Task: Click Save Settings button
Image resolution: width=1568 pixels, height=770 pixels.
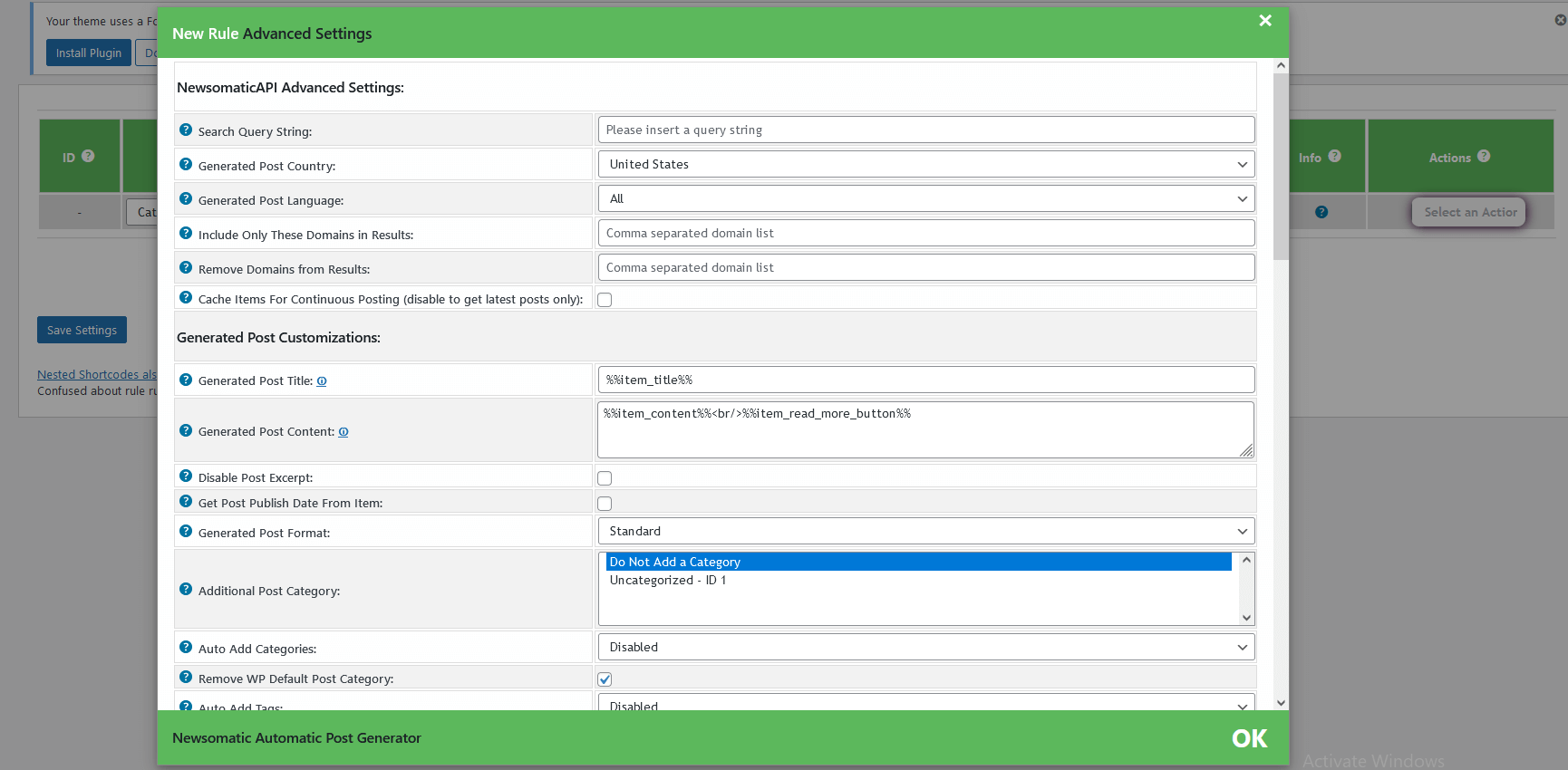Action: tap(82, 330)
